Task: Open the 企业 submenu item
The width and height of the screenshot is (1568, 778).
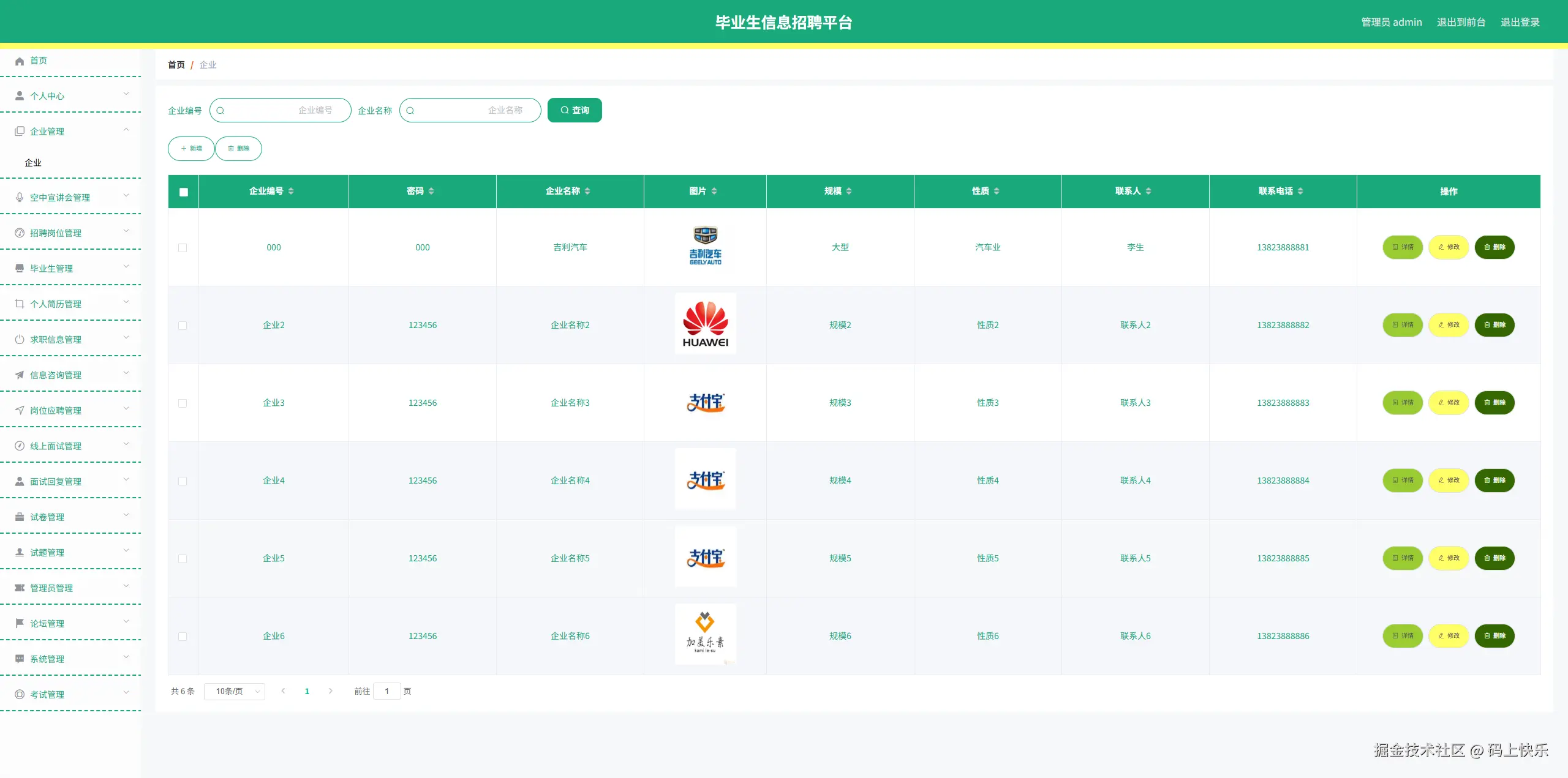Action: point(33,163)
